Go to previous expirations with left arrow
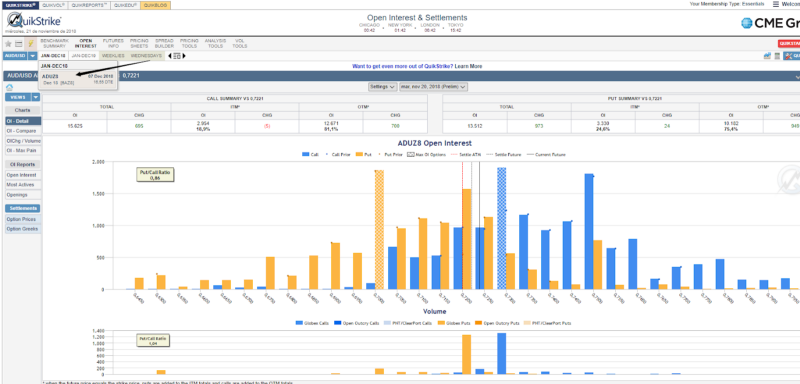 169,56
